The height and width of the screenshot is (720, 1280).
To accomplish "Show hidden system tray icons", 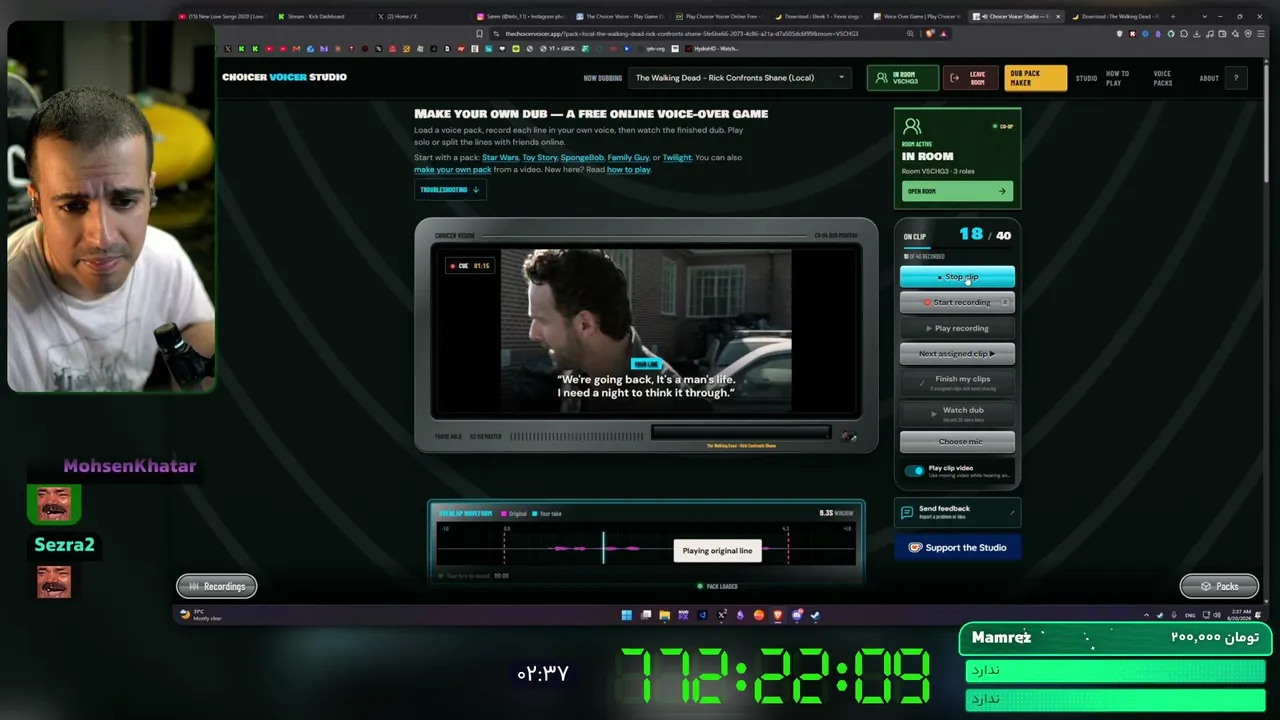I will 1146,615.
